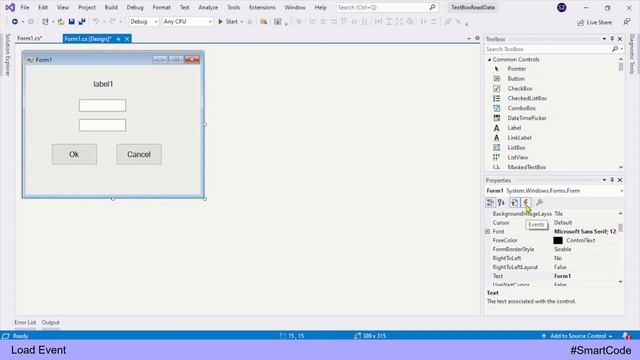Screen dimensions: 640x360
Task: Open the View menu
Action: tap(63, 7)
